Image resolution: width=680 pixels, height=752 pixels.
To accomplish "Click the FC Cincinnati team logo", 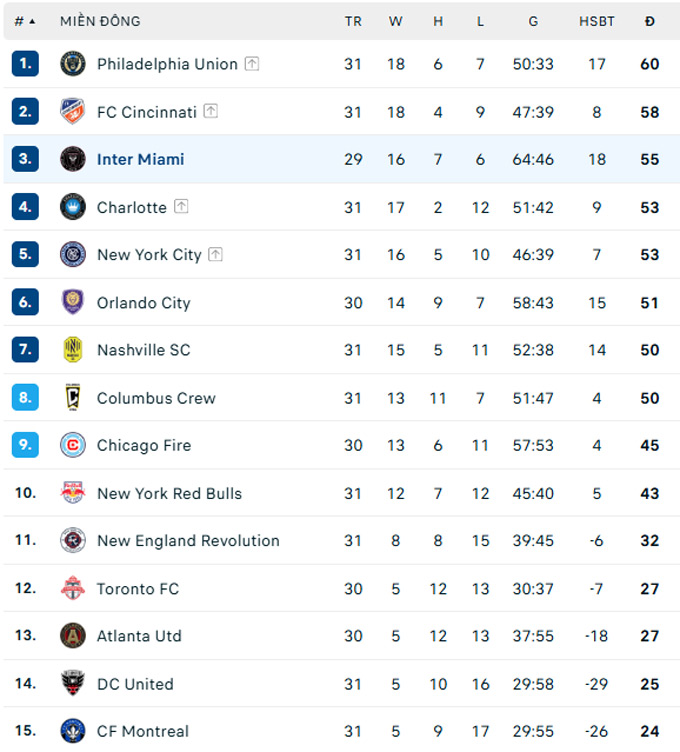I will click(x=72, y=112).
